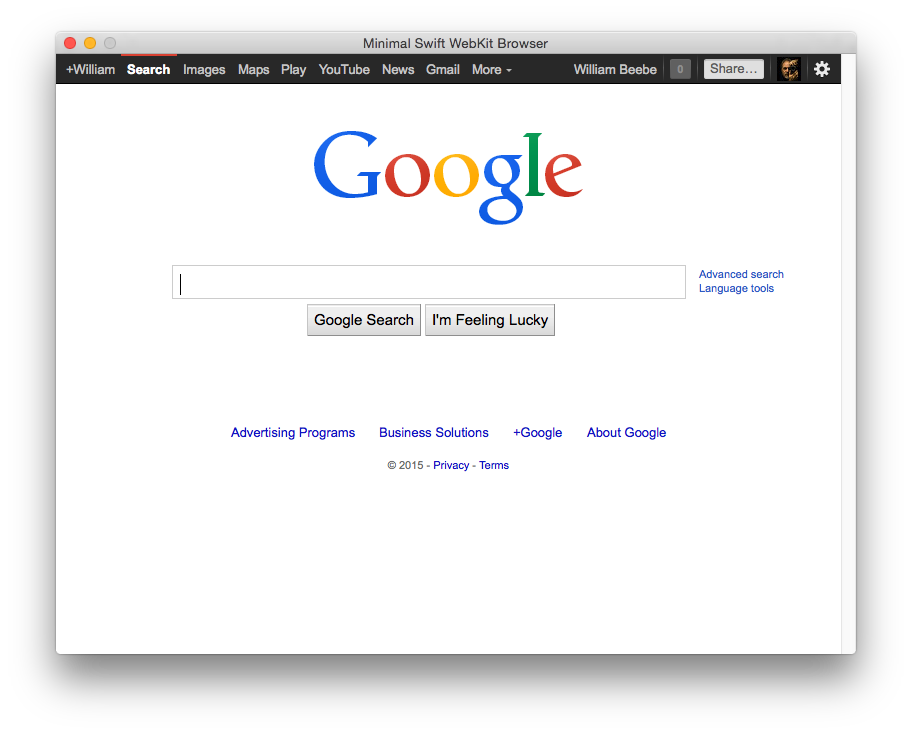The image size is (912, 734).
Task: Click the +William profile link
Action: [x=90, y=70]
